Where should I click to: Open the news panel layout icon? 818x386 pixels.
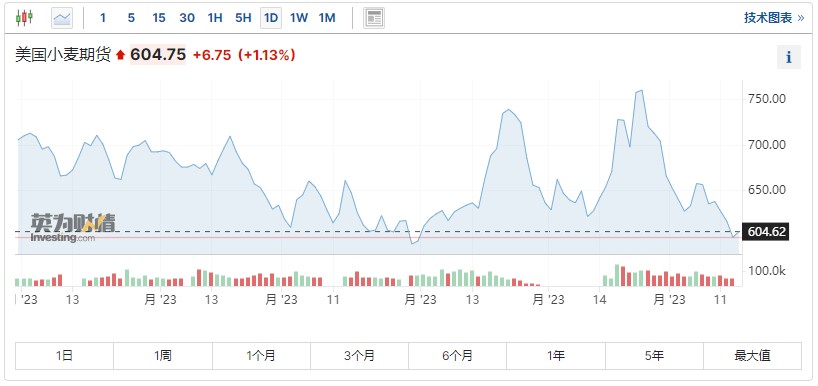[374, 18]
